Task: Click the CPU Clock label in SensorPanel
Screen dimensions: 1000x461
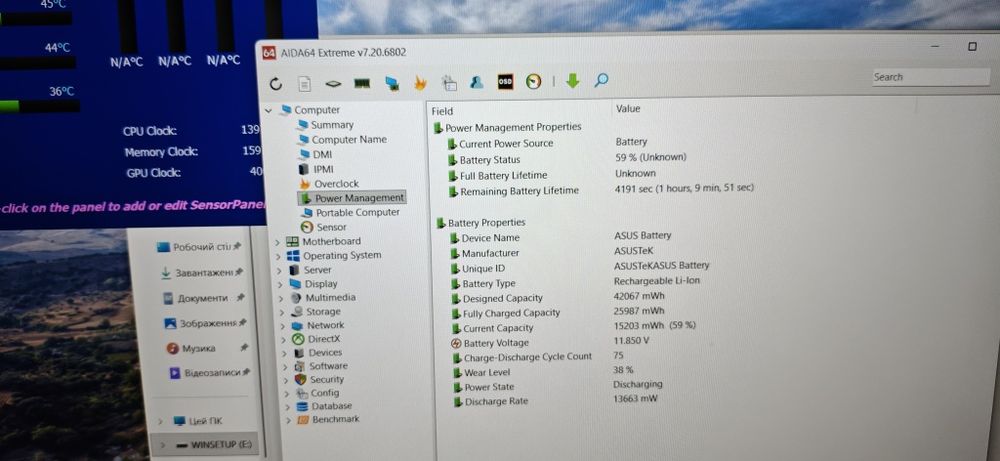Action: pyautogui.click(x=150, y=131)
